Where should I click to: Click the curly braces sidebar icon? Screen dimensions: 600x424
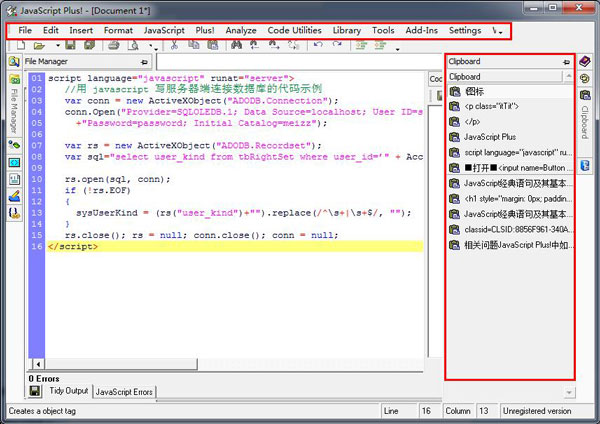(x=14, y=213)
